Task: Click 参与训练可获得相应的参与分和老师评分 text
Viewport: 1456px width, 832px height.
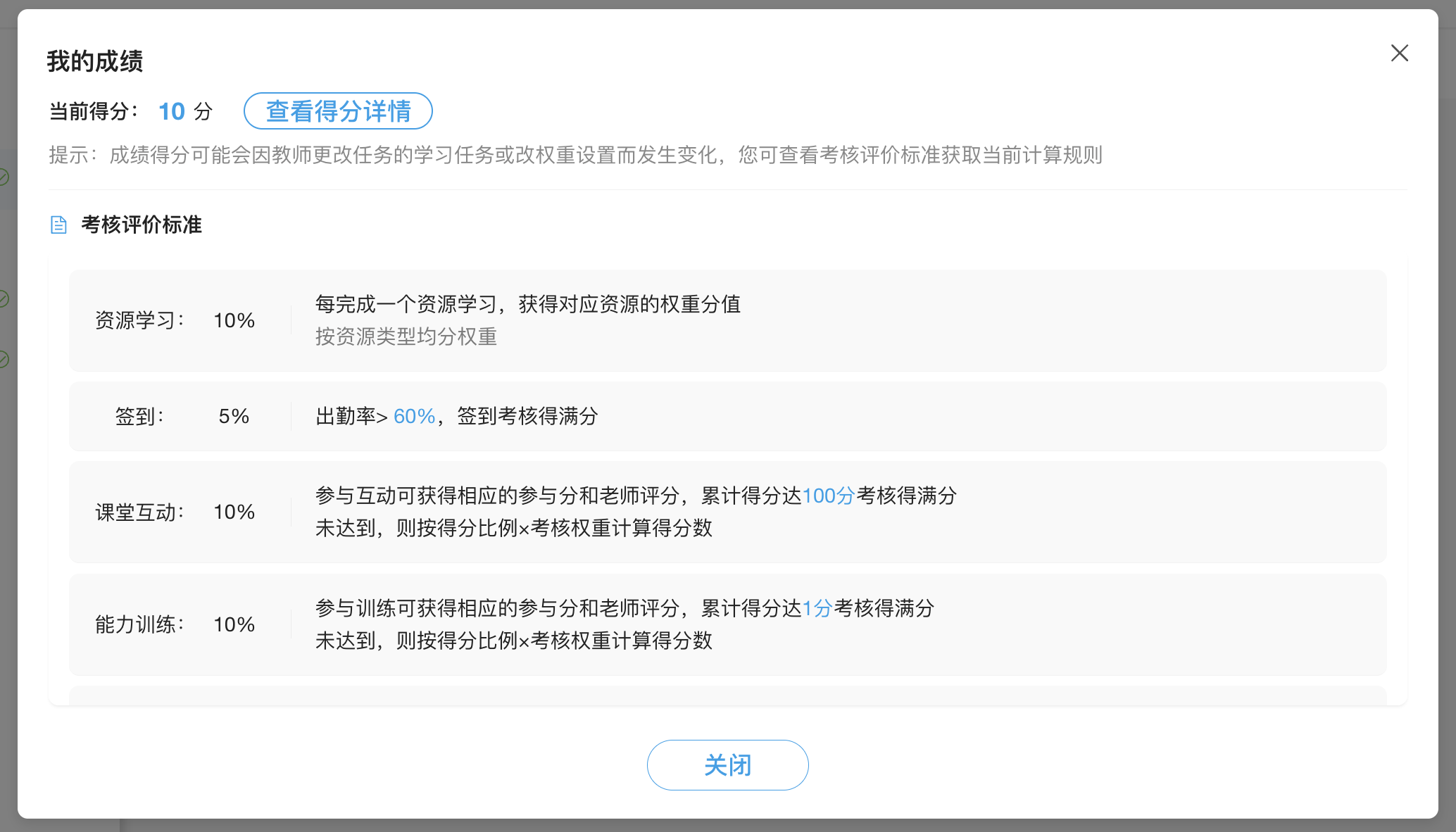Action: [497, 608]
